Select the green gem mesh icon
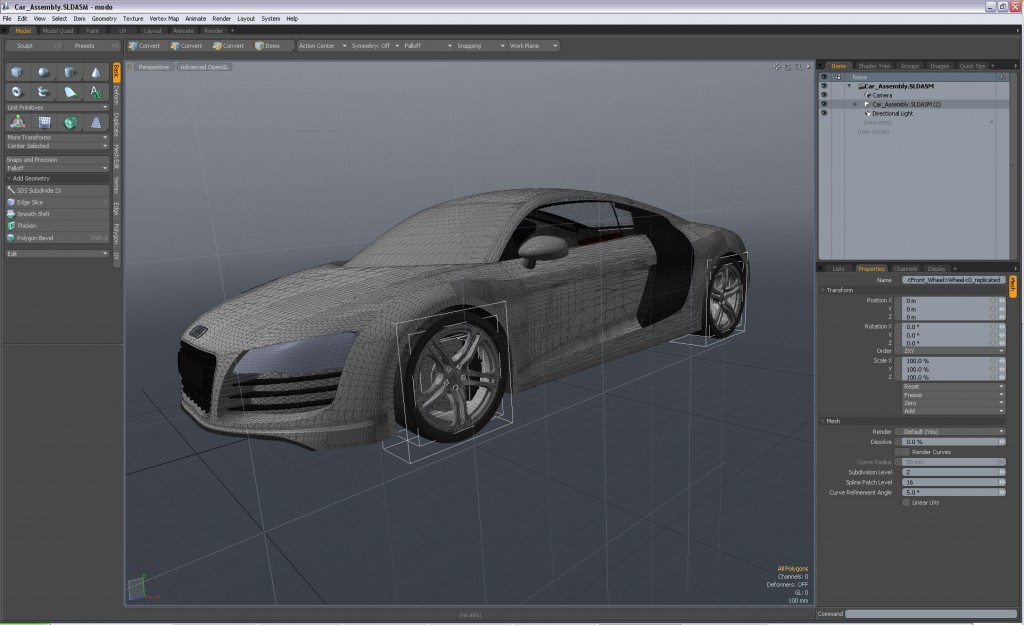 click(x=70, y=122)
